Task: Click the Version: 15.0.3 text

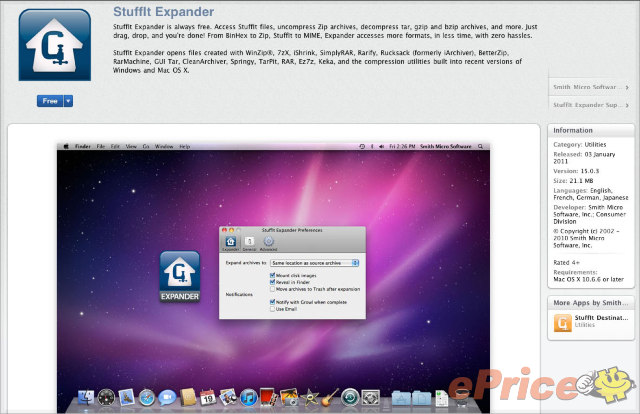Action: [576, 171]
